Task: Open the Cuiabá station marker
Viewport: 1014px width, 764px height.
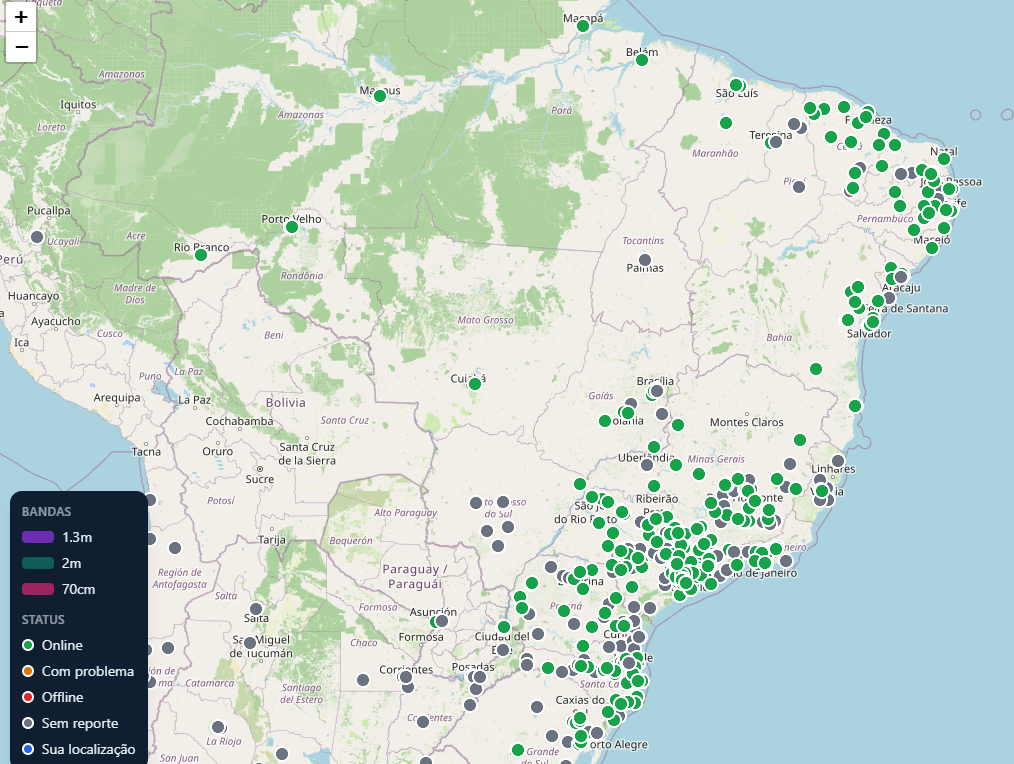Action: 475,384
